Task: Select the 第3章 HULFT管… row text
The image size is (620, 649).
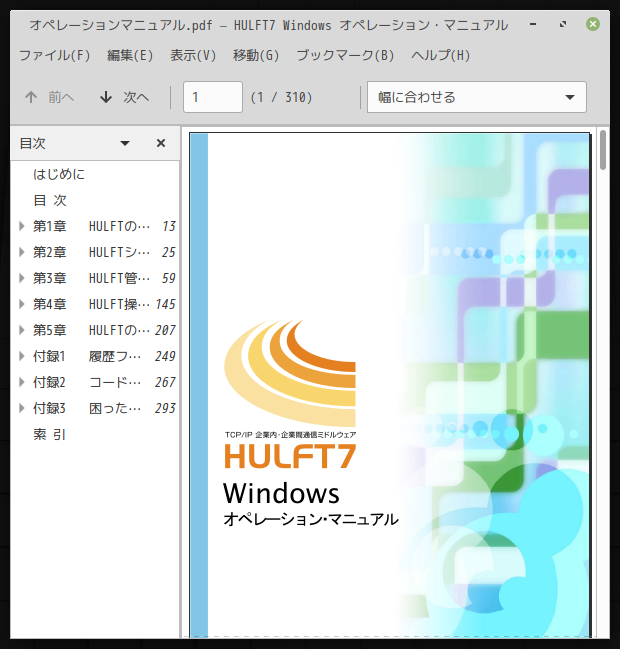Action: pyautogui.click(x=91, y=278)
